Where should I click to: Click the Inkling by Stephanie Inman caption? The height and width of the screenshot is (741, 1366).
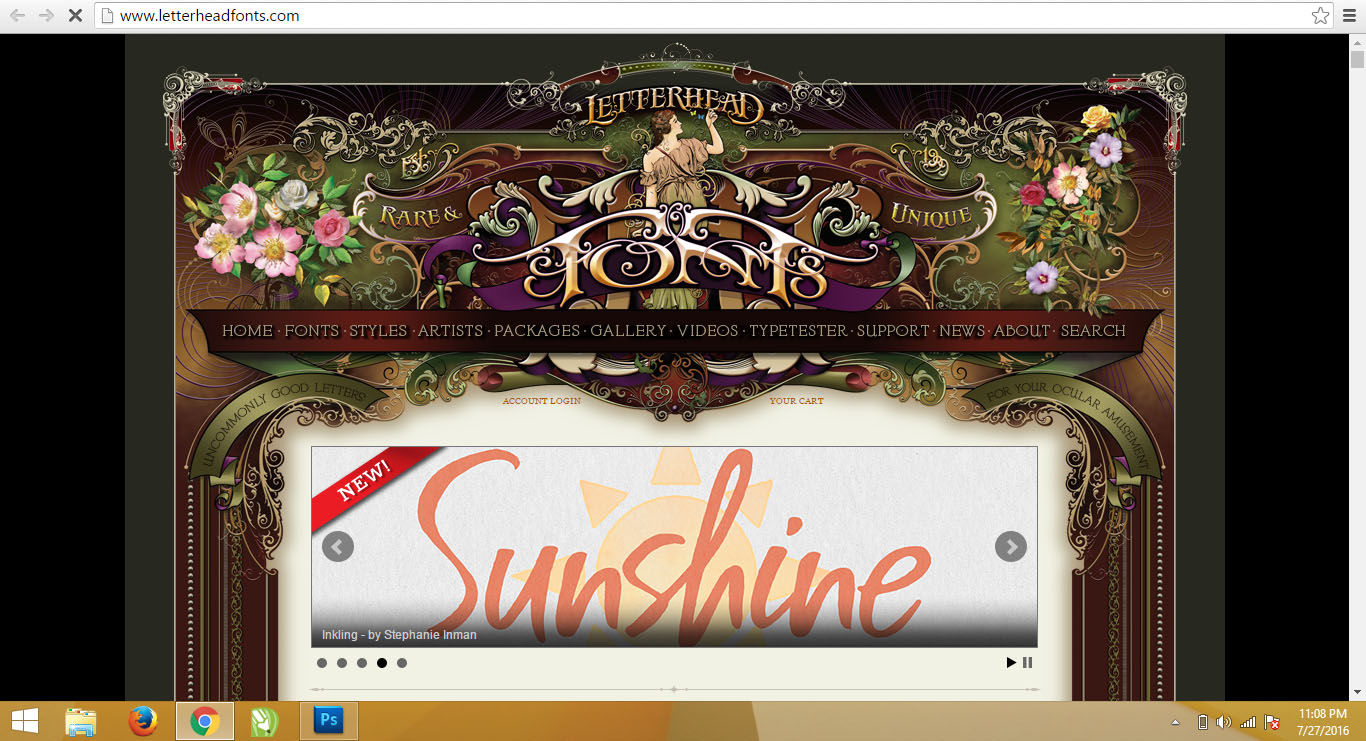[x=399, y=635]
